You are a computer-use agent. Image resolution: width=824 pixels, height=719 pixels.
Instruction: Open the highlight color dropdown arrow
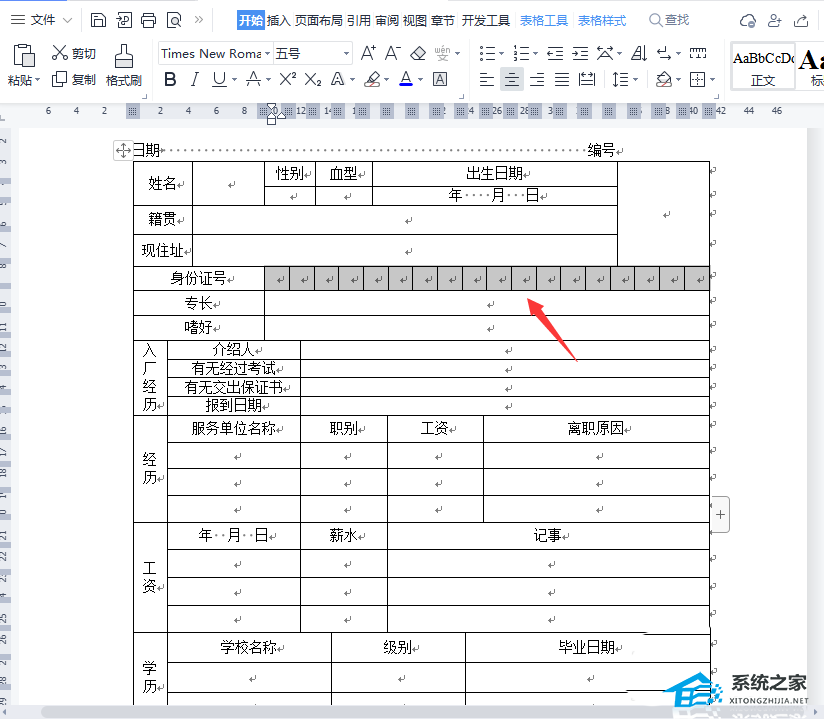[387, 80]
